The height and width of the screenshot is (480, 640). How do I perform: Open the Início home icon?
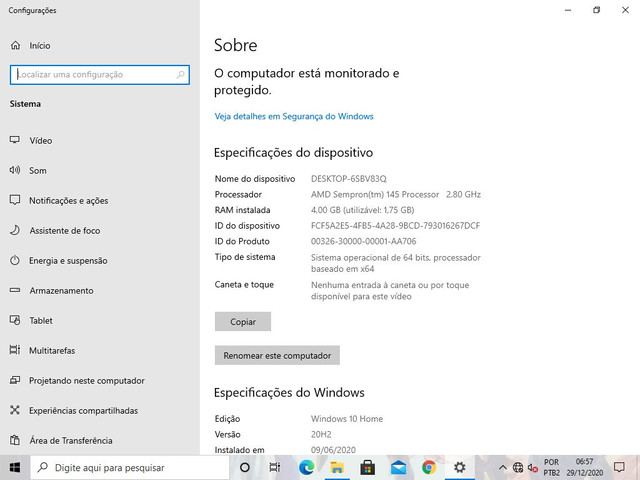(x=15, y=45)
